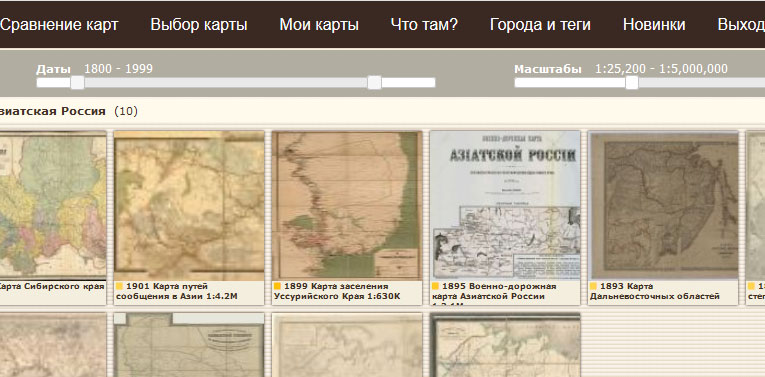The height and width of the screenshot is (377, 765).
Task: Open the Военно-дорожная карта Азиатской России thumbnail
Action: click(x=505, y=205)
